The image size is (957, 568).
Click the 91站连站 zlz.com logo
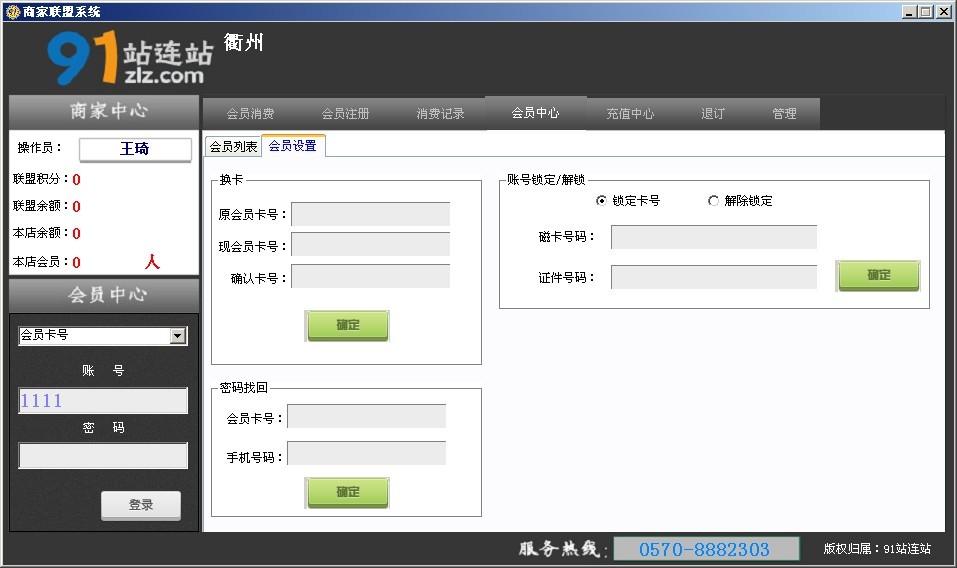click(130, 58)
